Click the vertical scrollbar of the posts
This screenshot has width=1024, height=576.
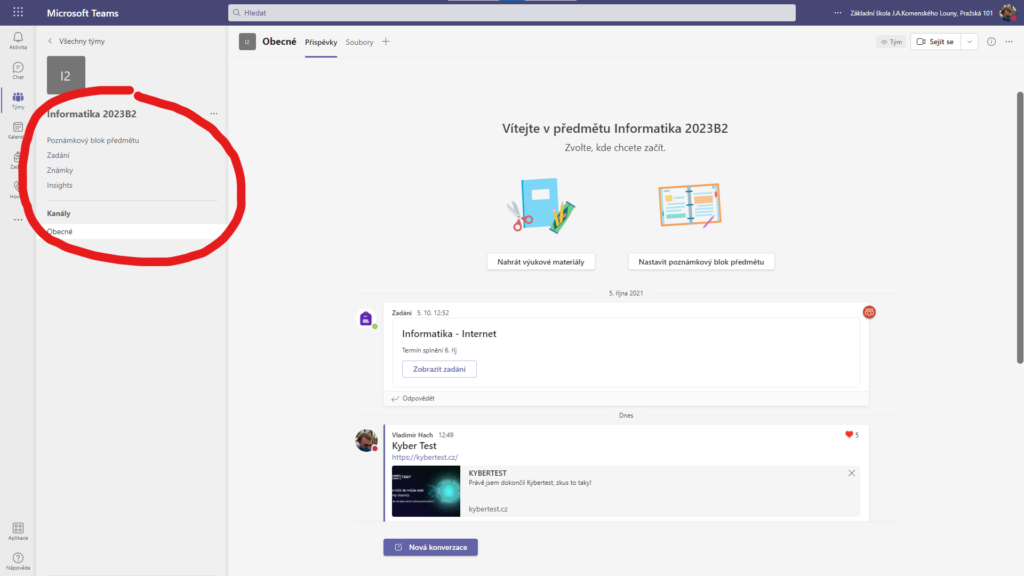pyautogui.click(x=1019, y=228)
